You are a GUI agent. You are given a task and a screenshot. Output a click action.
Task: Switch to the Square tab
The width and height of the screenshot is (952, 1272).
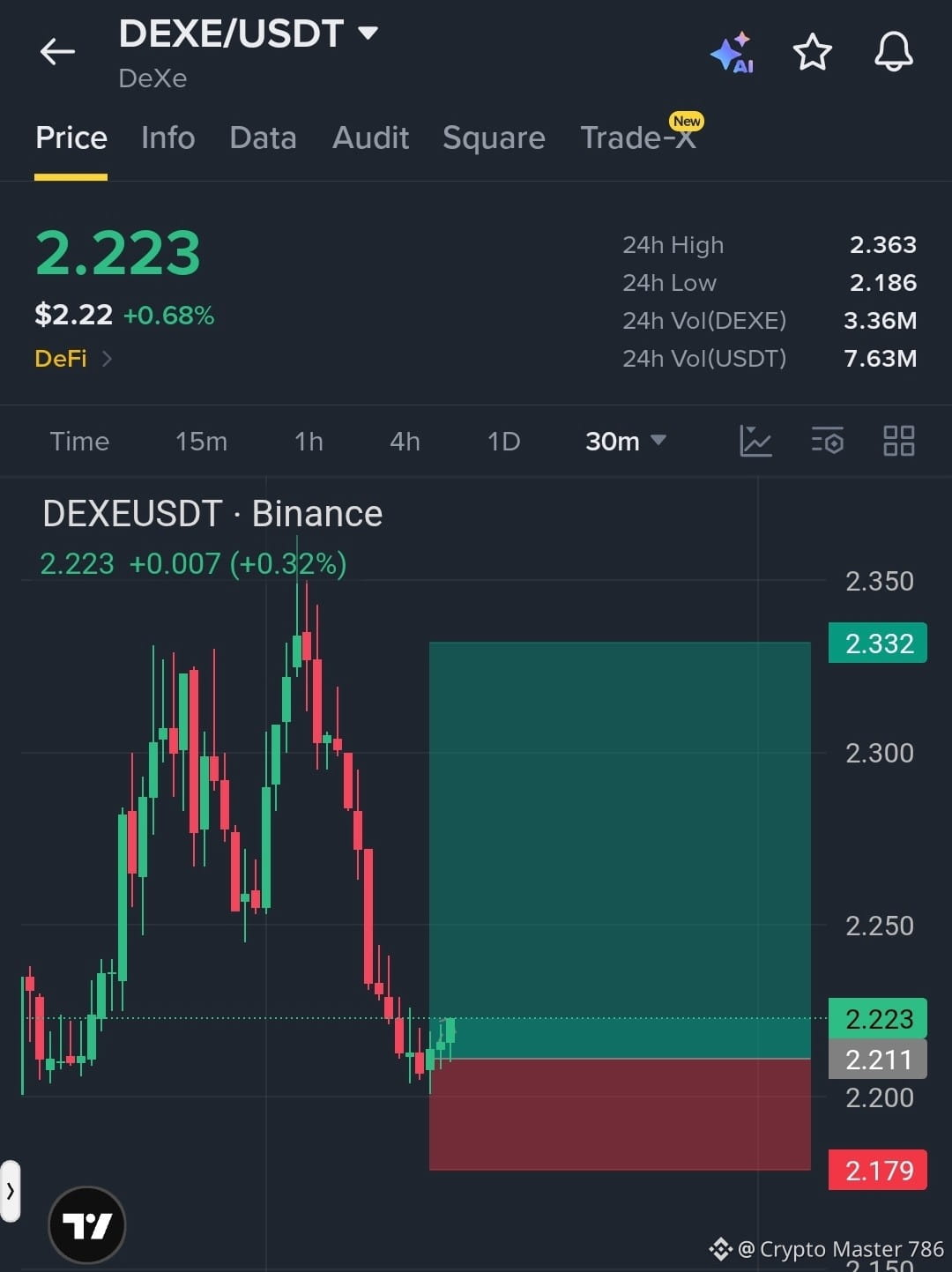494,138
